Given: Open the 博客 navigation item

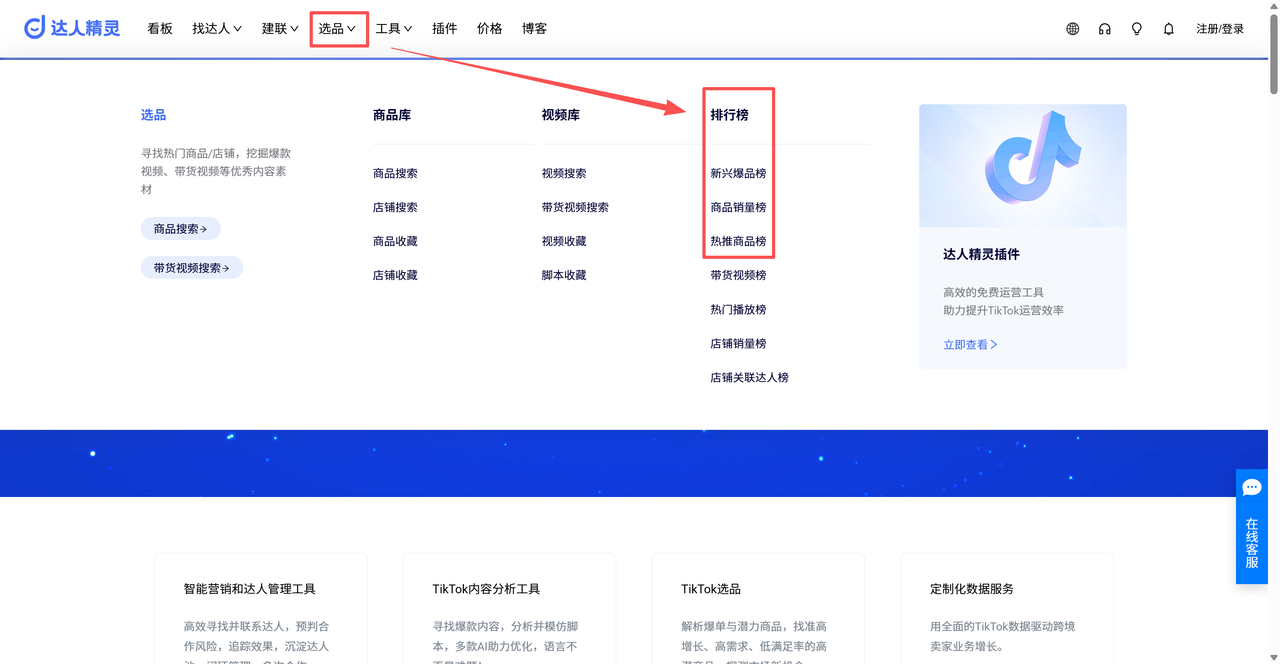Looking at the screenshot, I should pyautogui.click(x=534, y=29).
